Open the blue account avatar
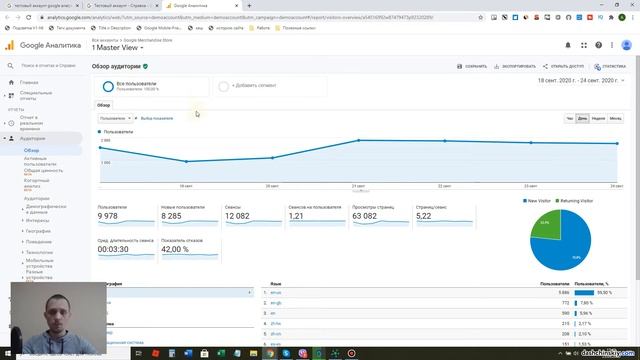The height and width of the screenshot is (360, 640). (627, 45)
